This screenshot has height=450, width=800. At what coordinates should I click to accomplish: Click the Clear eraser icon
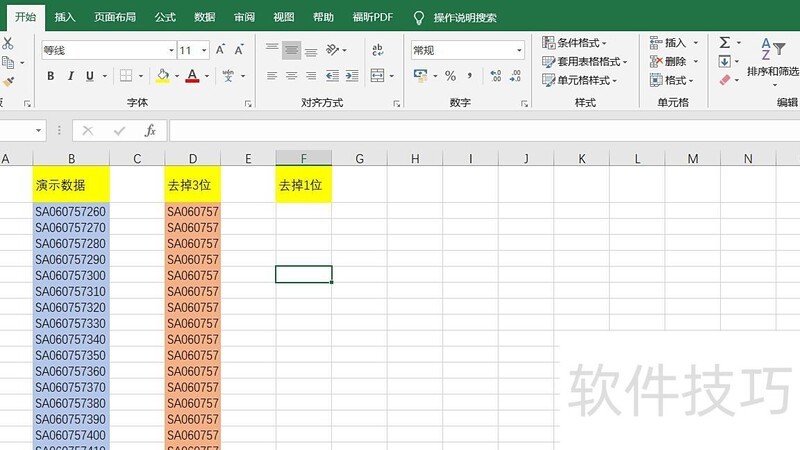point(724,80)
